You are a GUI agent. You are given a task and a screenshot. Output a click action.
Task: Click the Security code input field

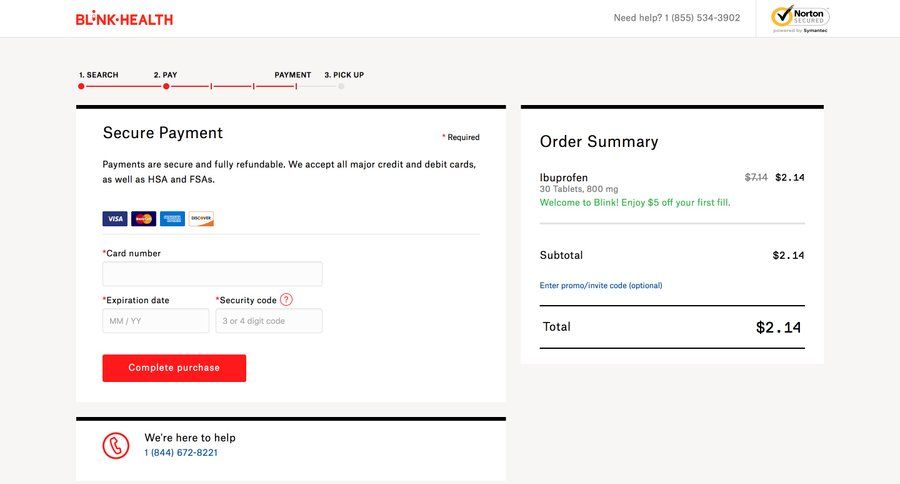tap(268, 321)
